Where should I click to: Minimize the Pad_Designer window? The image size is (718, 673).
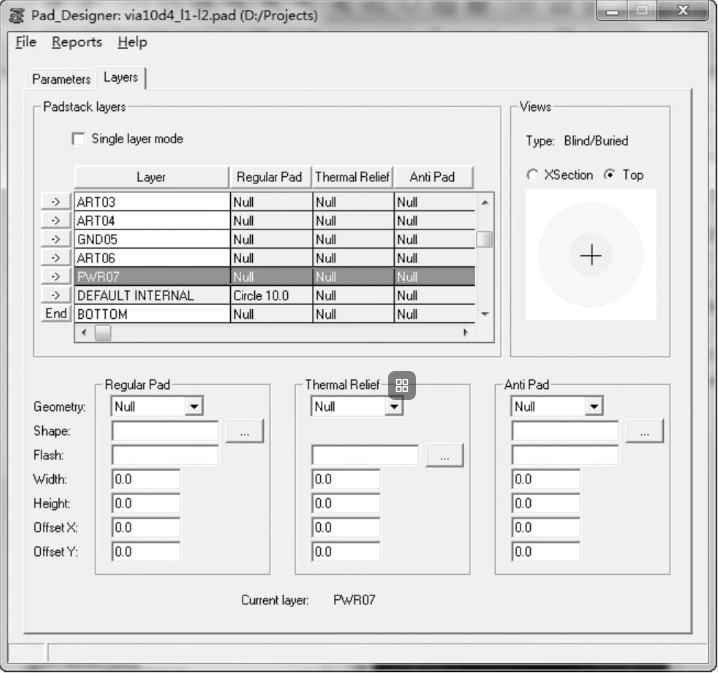[612, 11]
